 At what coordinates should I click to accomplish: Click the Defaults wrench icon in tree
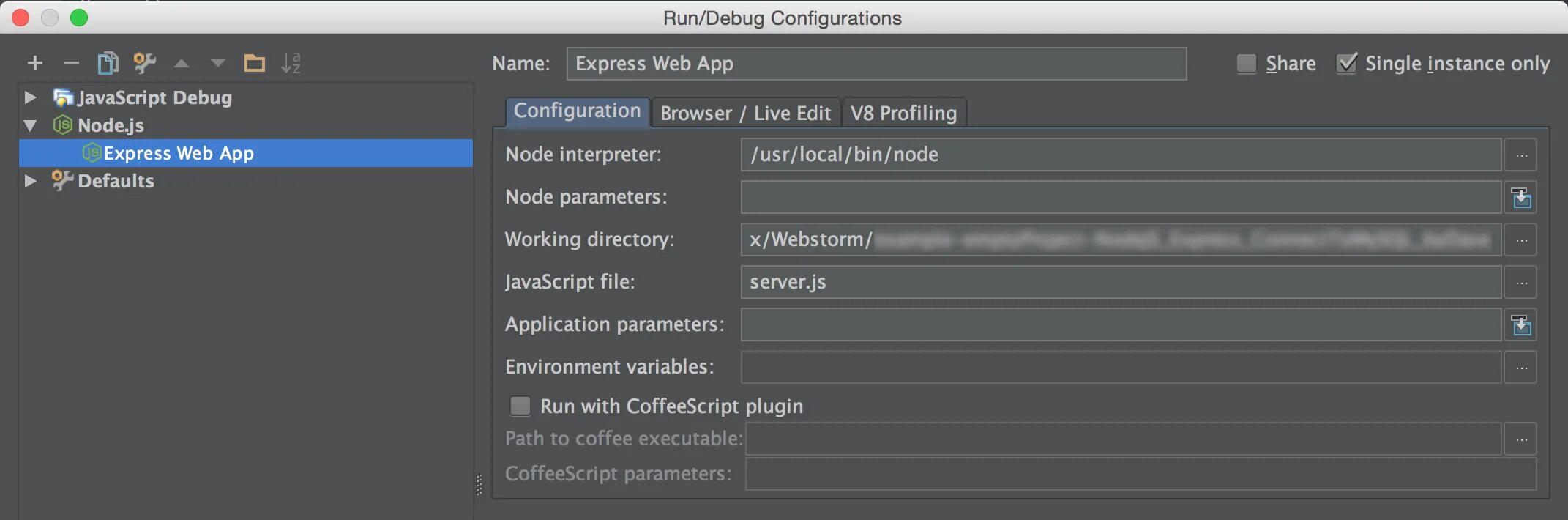63,180
